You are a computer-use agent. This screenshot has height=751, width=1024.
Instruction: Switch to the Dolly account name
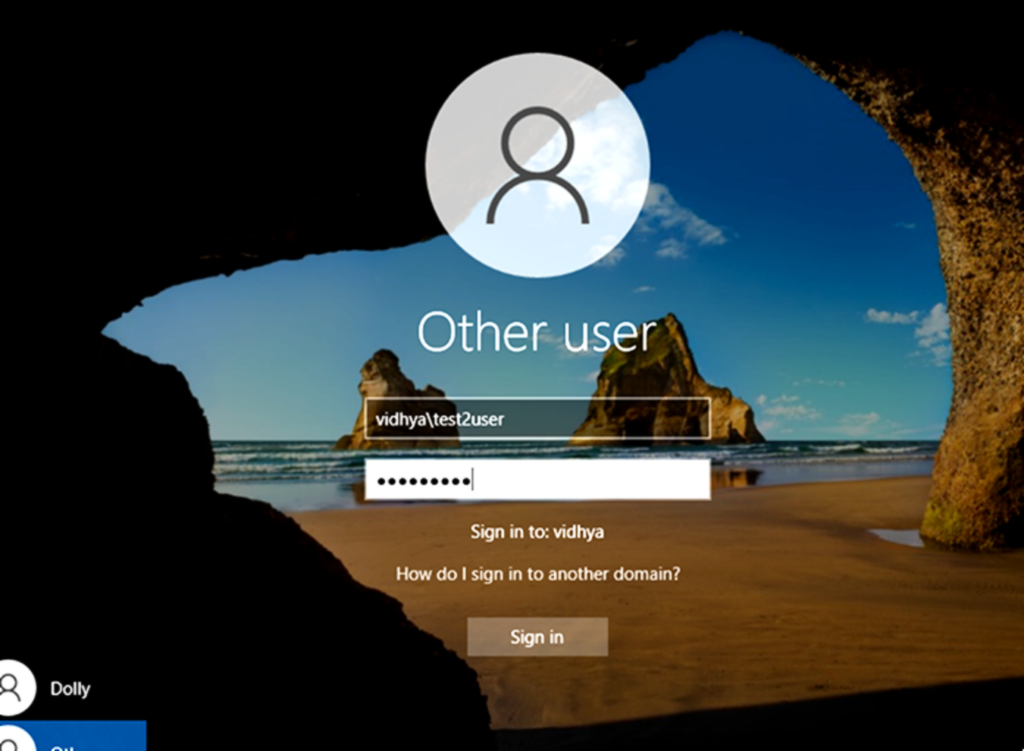(x=71, y=689)
